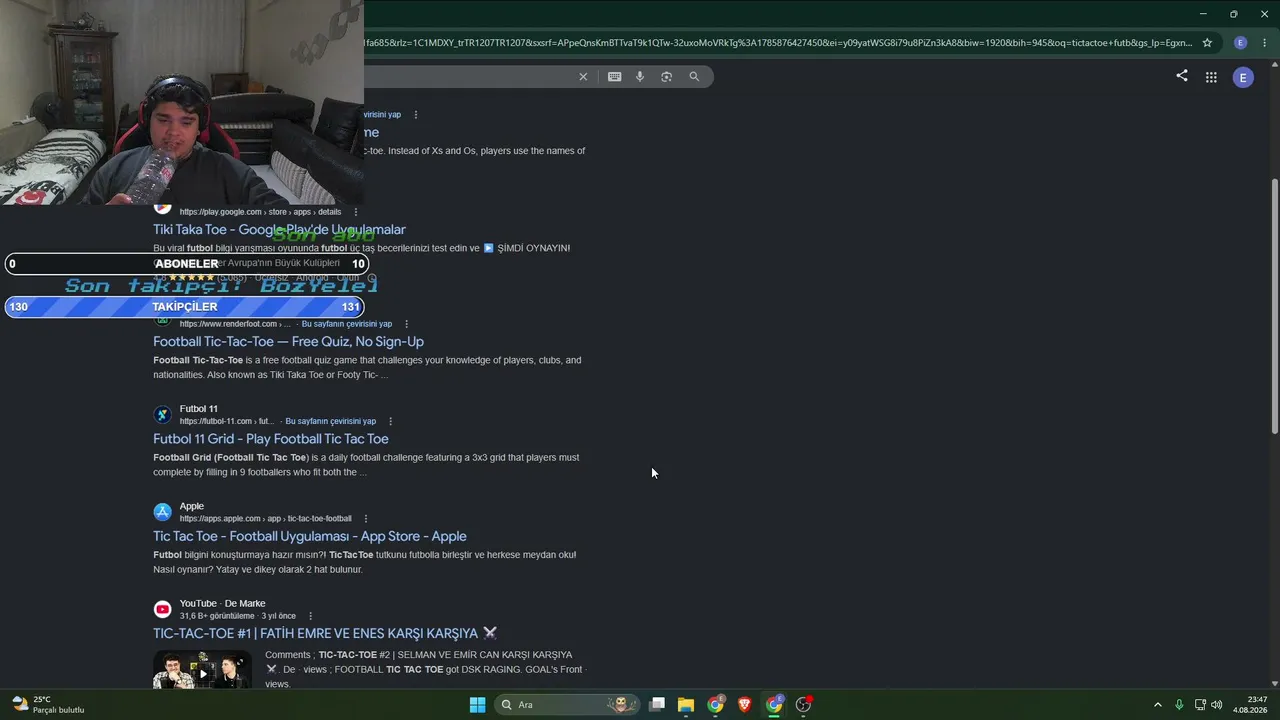Open the Google apps grid
Viewport: 1280px width, 720px height.
[x=1211, y=77]
